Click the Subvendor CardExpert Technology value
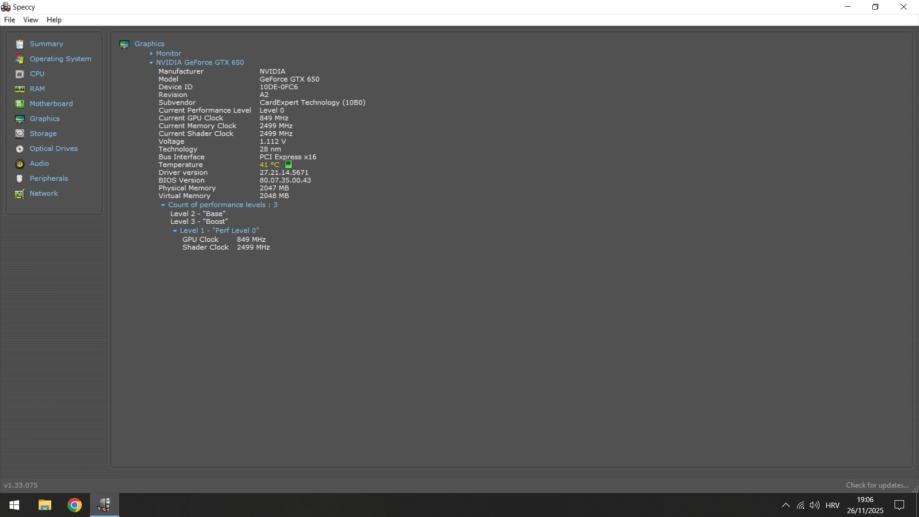919x517 pixels. click(x=312, y=103)
